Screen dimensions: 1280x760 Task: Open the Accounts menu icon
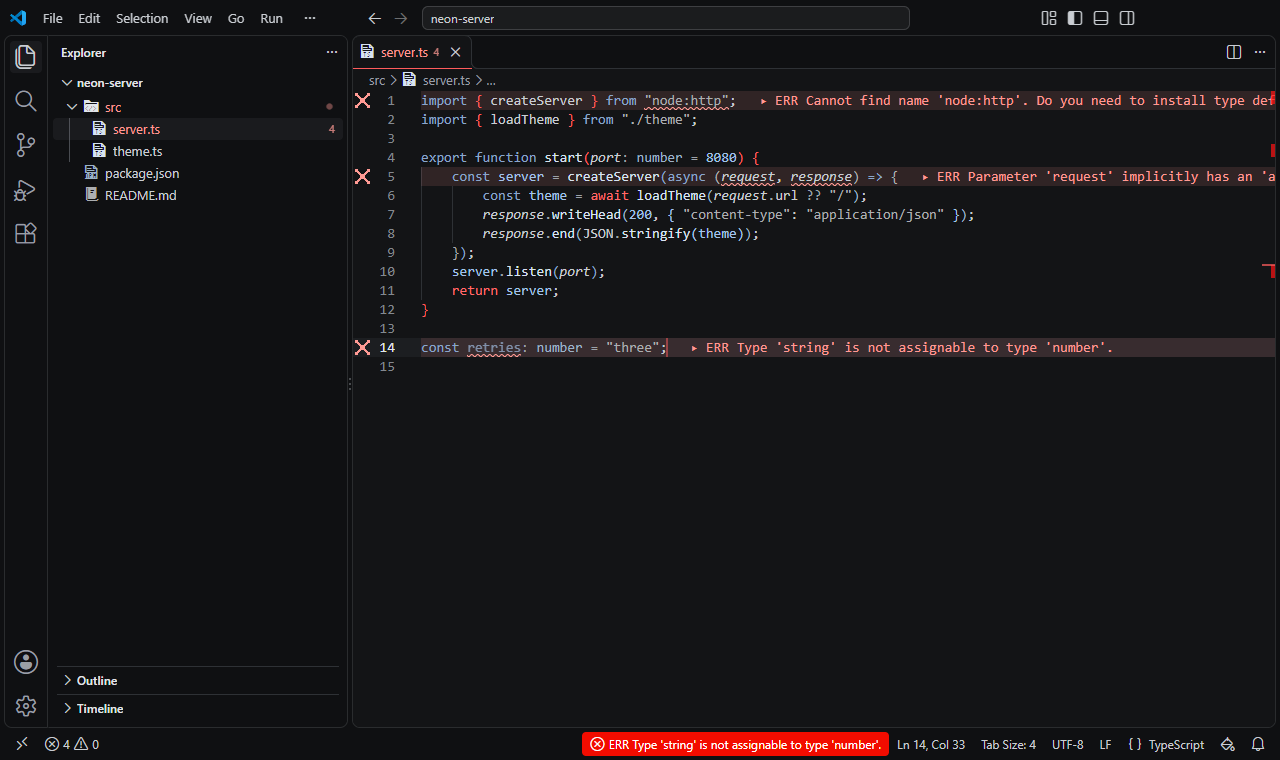point(26,661)
